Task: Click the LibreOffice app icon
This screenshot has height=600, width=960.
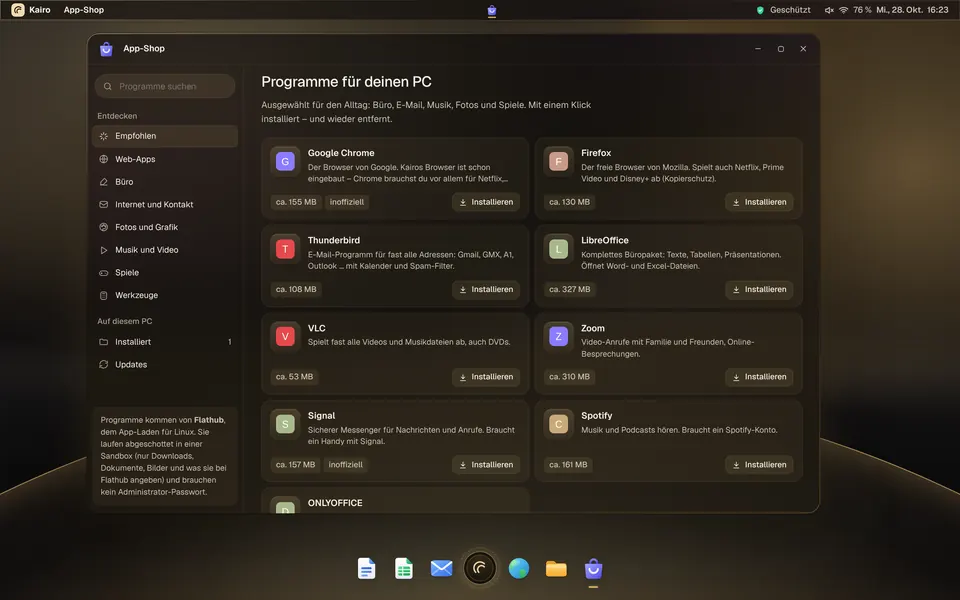Action: pyautogui.click(x=558, y=249)
